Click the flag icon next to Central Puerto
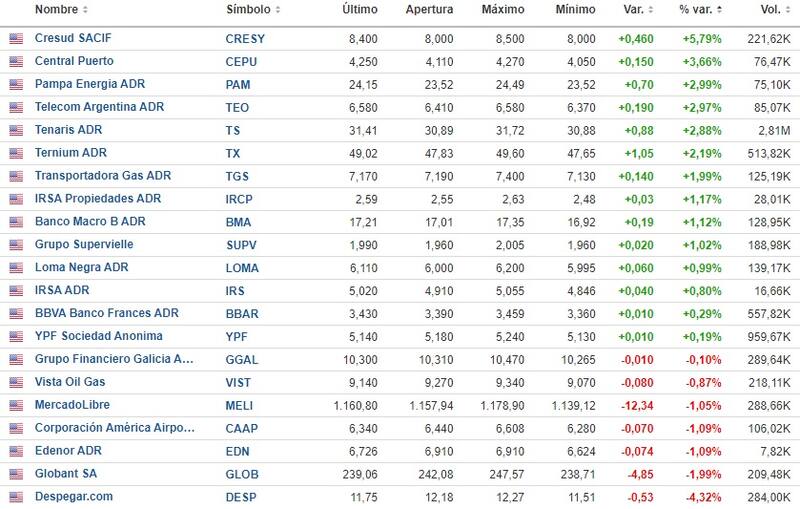The image size is (800, 509). pos(15,61)
